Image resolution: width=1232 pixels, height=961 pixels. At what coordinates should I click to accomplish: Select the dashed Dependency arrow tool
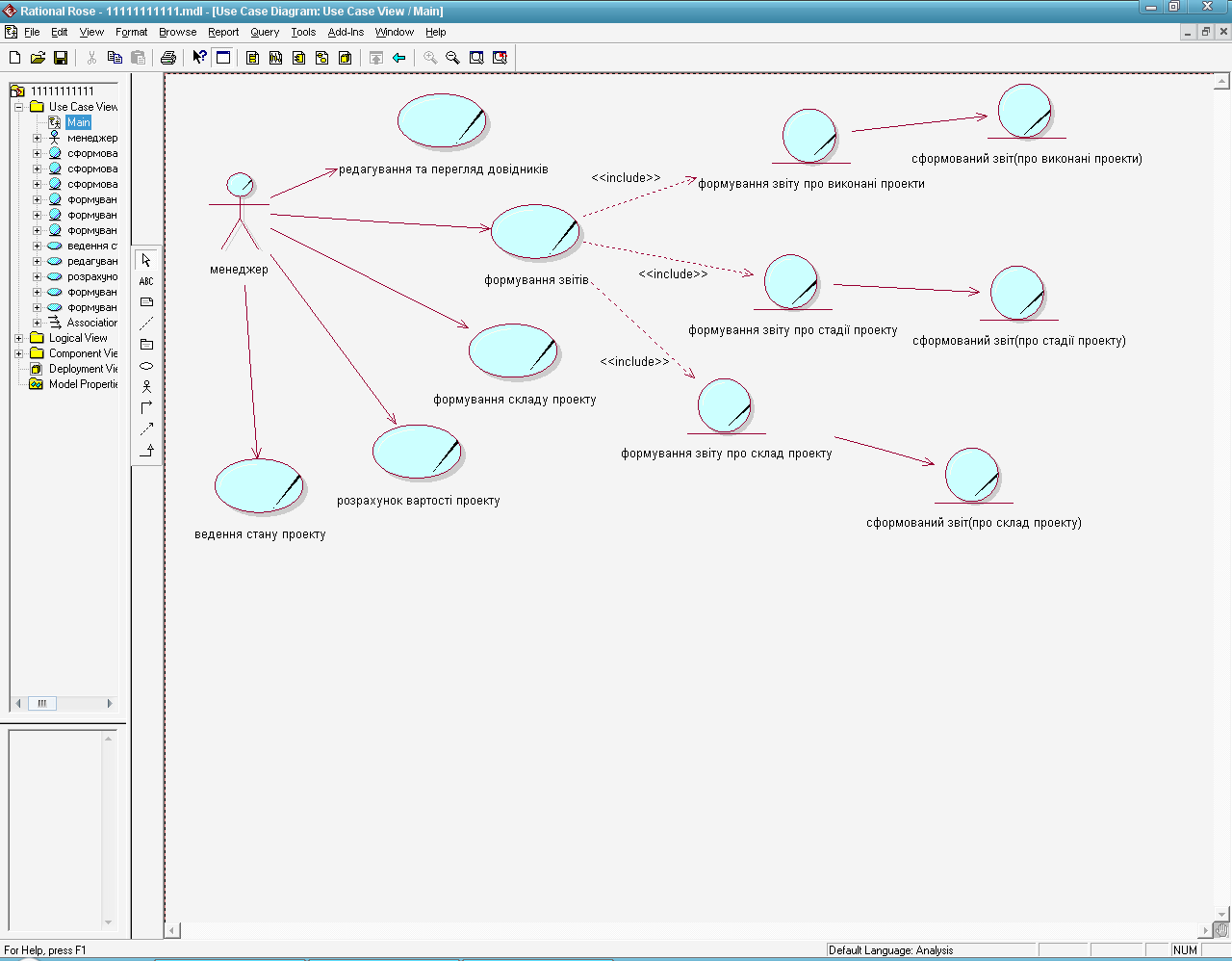point(146,429)
